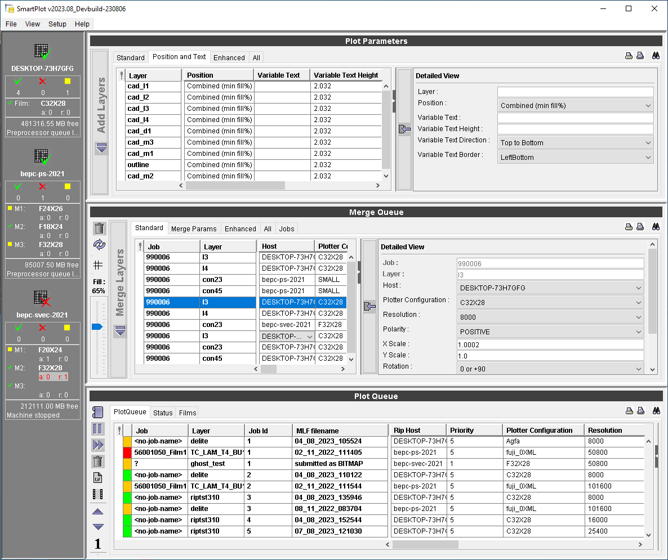Open the File menu
Viewport: 668px width, 560px height.
click(11, 24)
